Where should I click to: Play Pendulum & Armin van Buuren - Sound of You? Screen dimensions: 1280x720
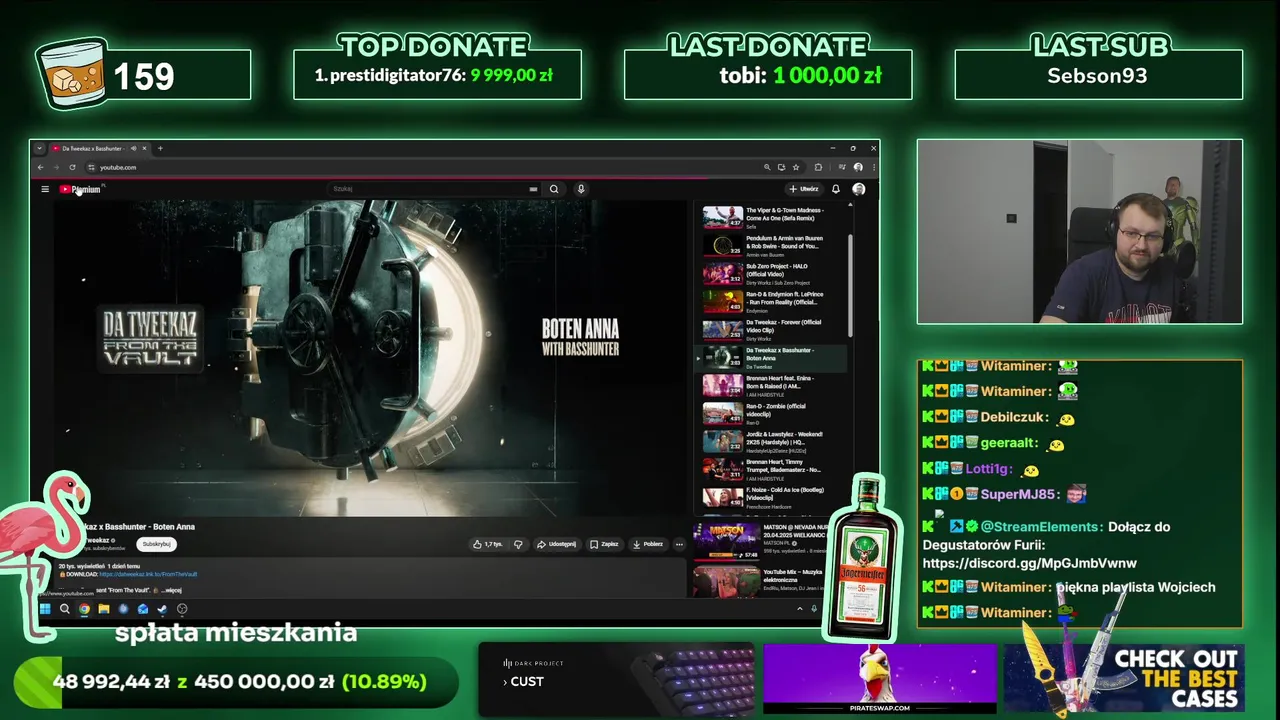tap(770, 245)
